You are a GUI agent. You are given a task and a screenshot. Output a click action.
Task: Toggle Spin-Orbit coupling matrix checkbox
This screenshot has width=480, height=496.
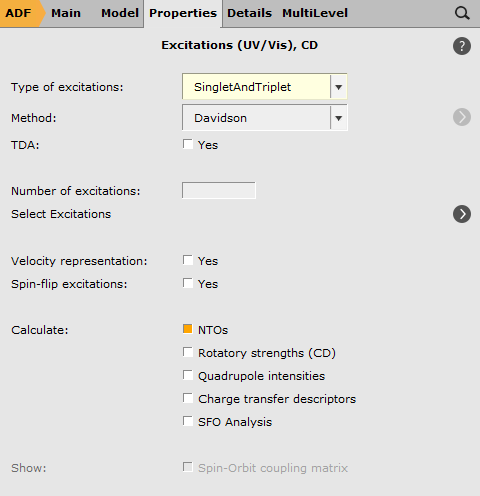pos(188,467)
